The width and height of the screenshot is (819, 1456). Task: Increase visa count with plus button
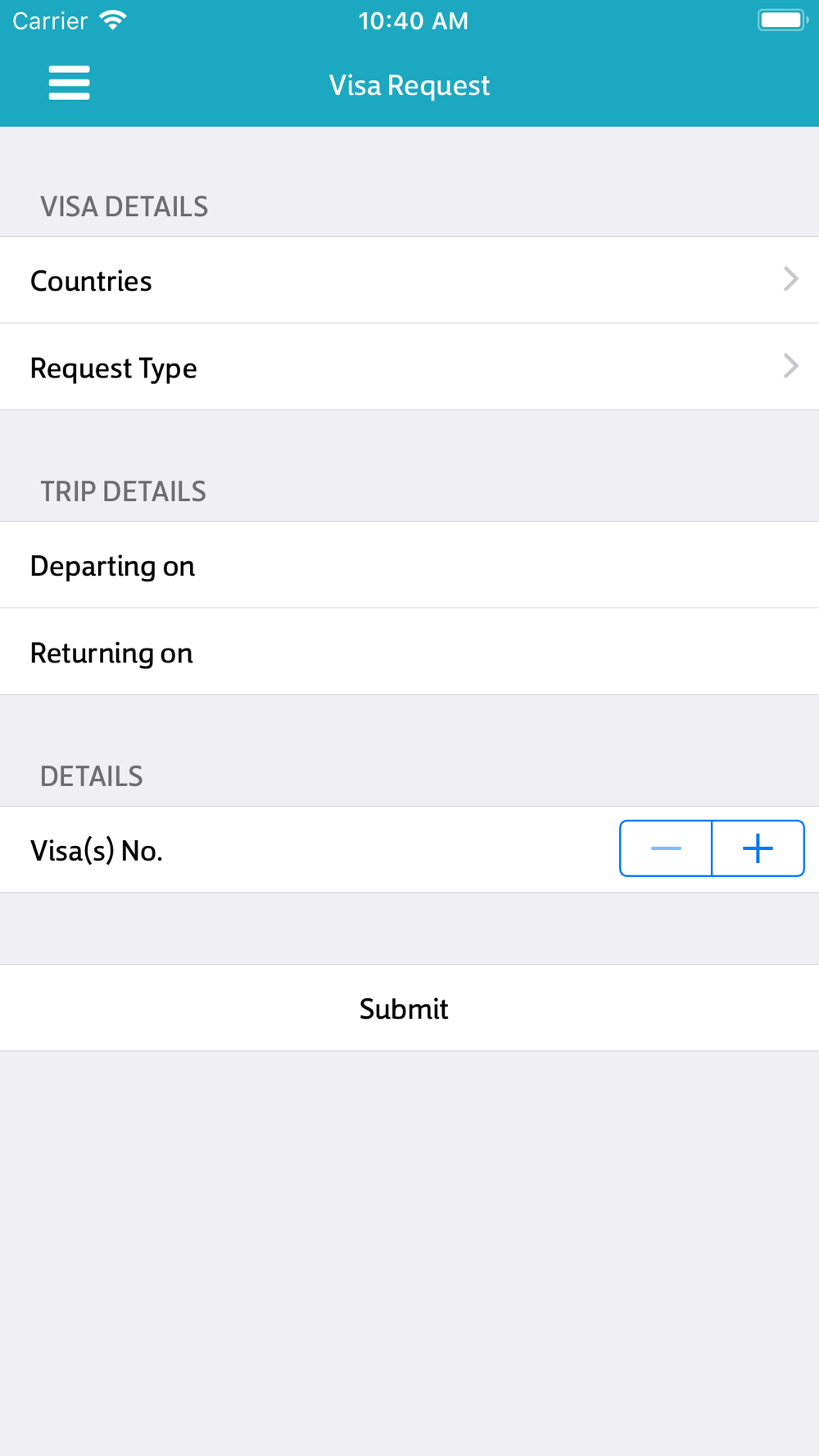click(x=758, y=848)
